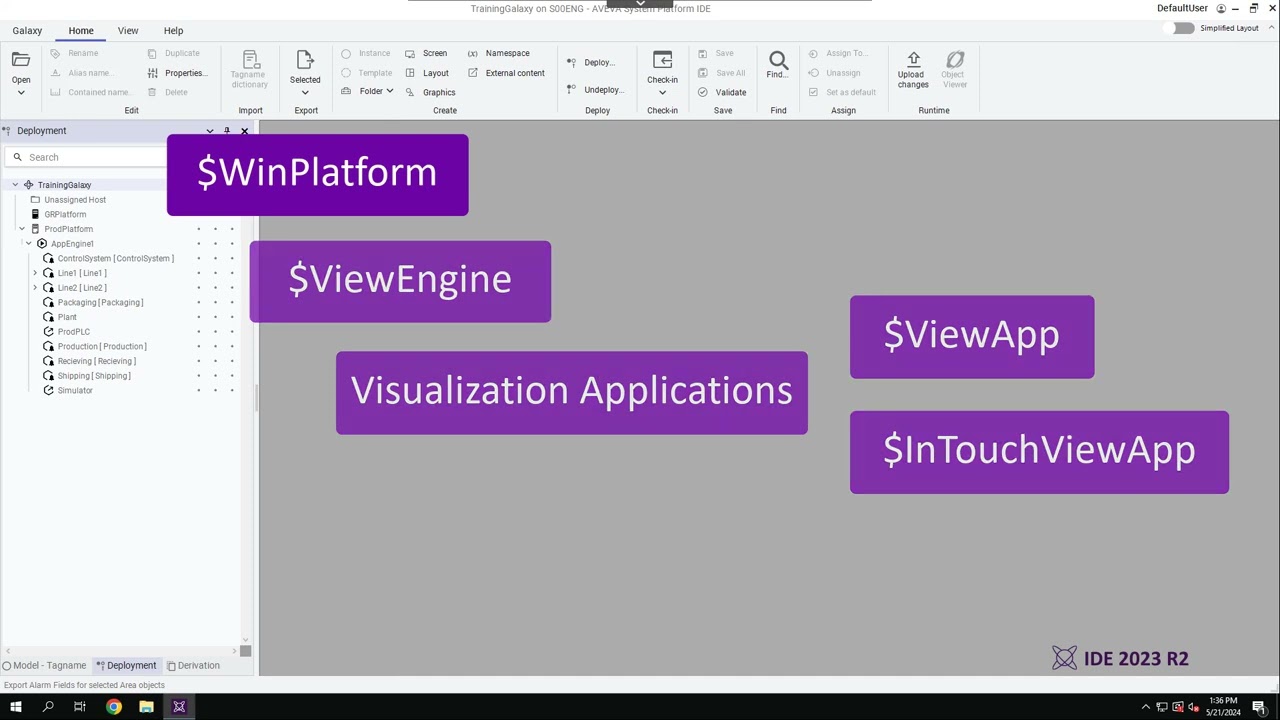
Task: Pin the Deployment panel
Action: click(x=227, y=131)
